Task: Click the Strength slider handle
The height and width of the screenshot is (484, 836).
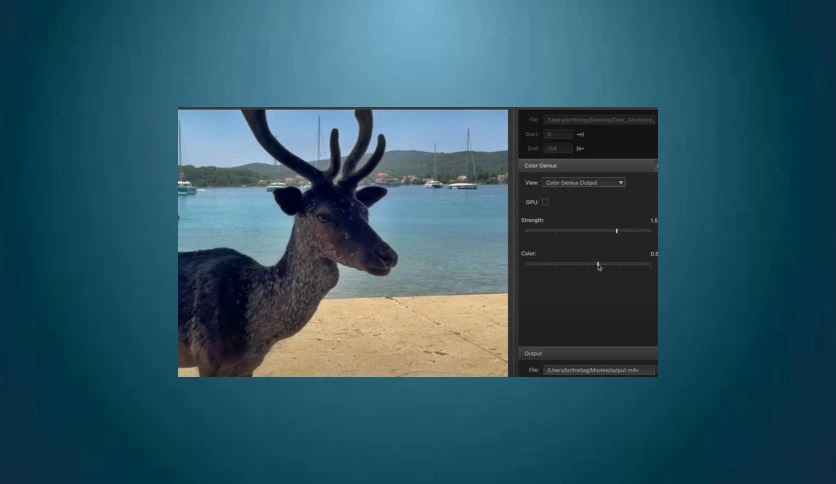Action: (617, 231)
